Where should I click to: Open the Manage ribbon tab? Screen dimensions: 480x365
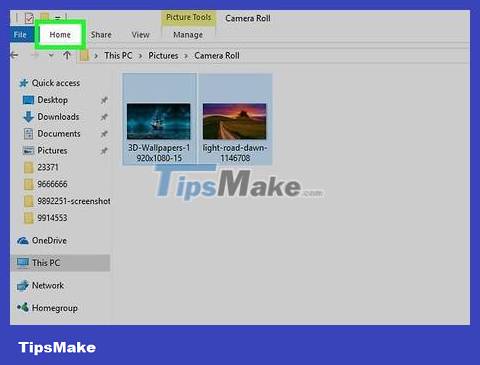(188, 35)
